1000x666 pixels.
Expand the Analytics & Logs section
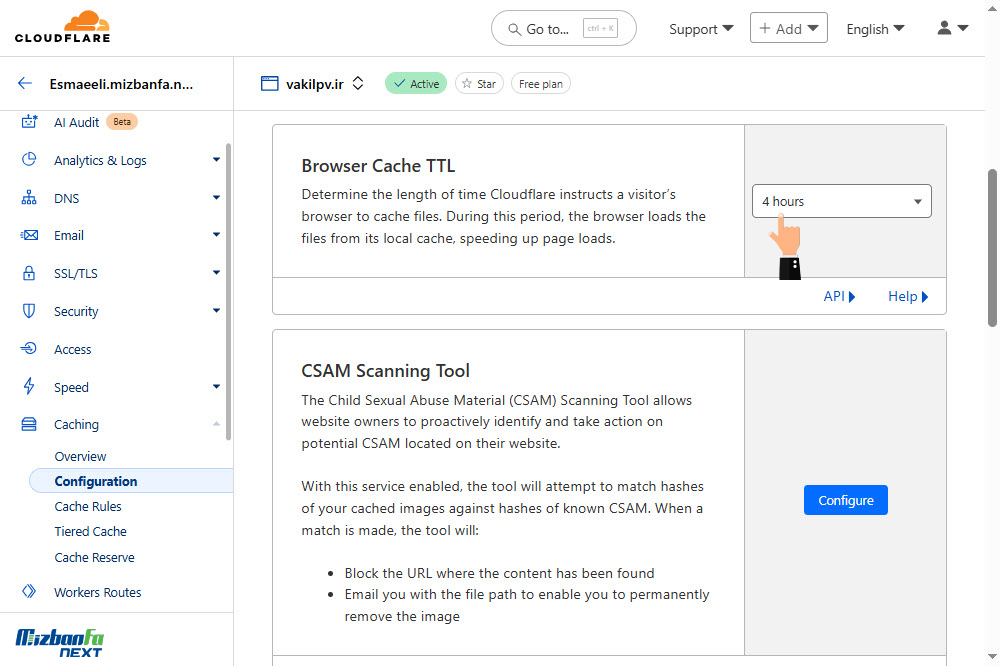tap(216, 160)
